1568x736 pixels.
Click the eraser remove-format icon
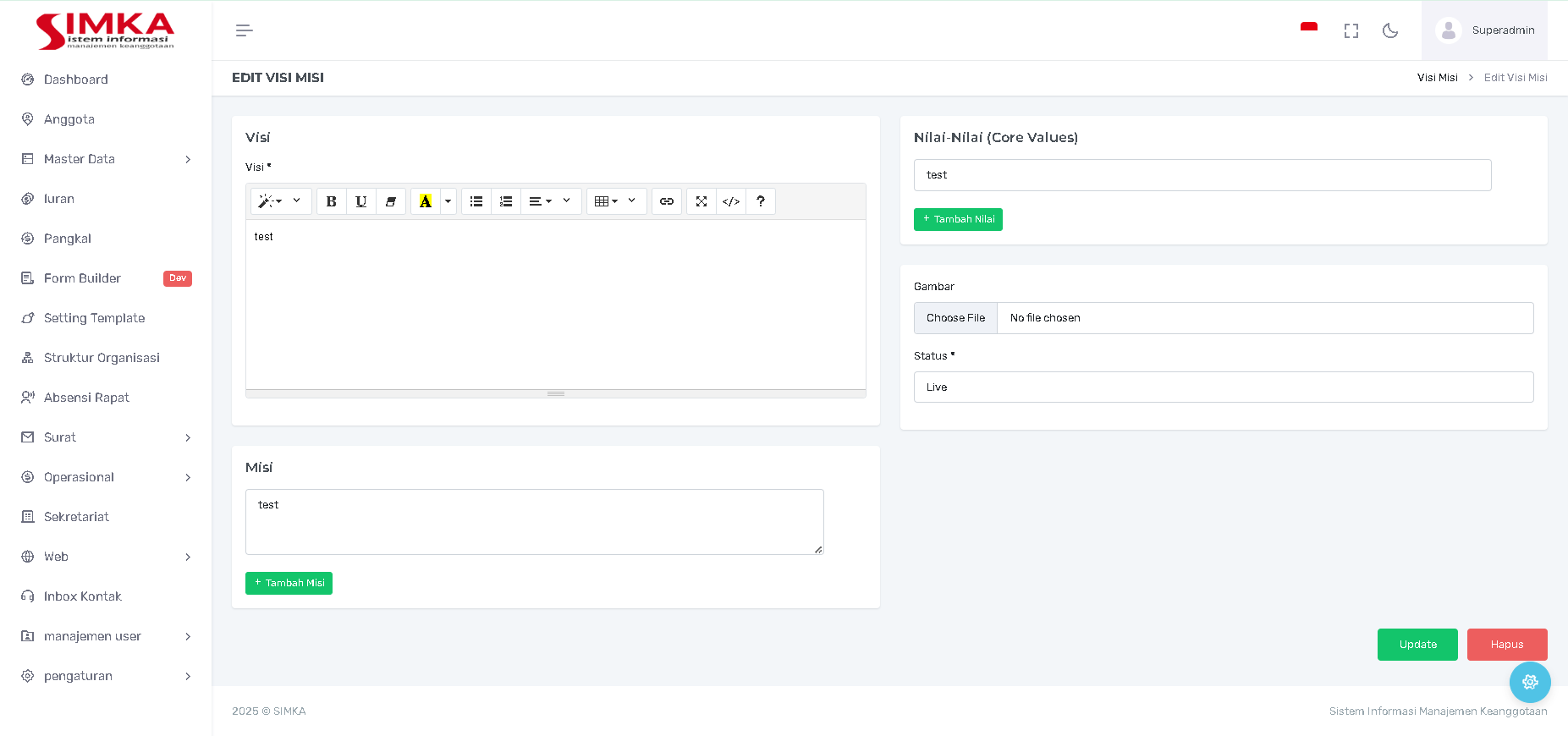click(390, 201)
